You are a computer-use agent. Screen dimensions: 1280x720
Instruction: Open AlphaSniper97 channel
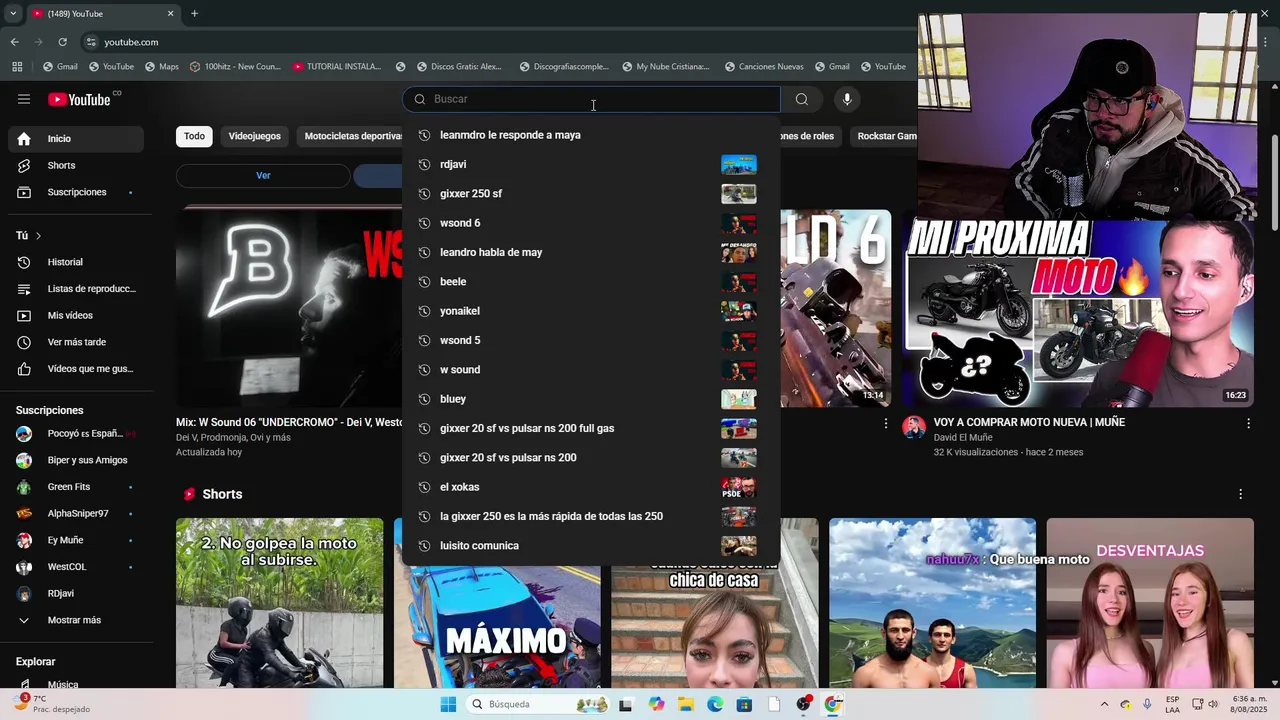pyautogui.click(x=76, y=514)
